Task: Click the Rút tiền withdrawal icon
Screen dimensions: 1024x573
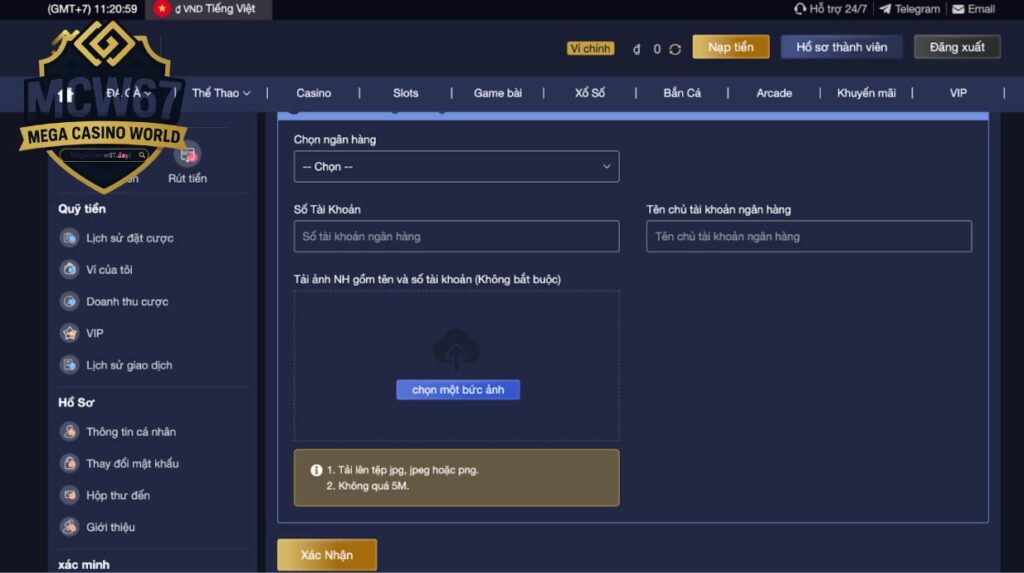Action: 187,155
